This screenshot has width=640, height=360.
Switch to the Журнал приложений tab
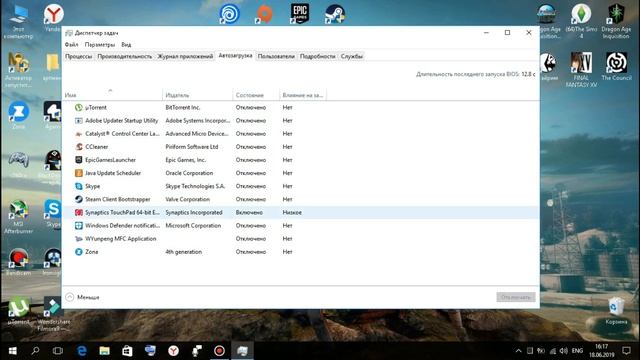pos(185,56)
